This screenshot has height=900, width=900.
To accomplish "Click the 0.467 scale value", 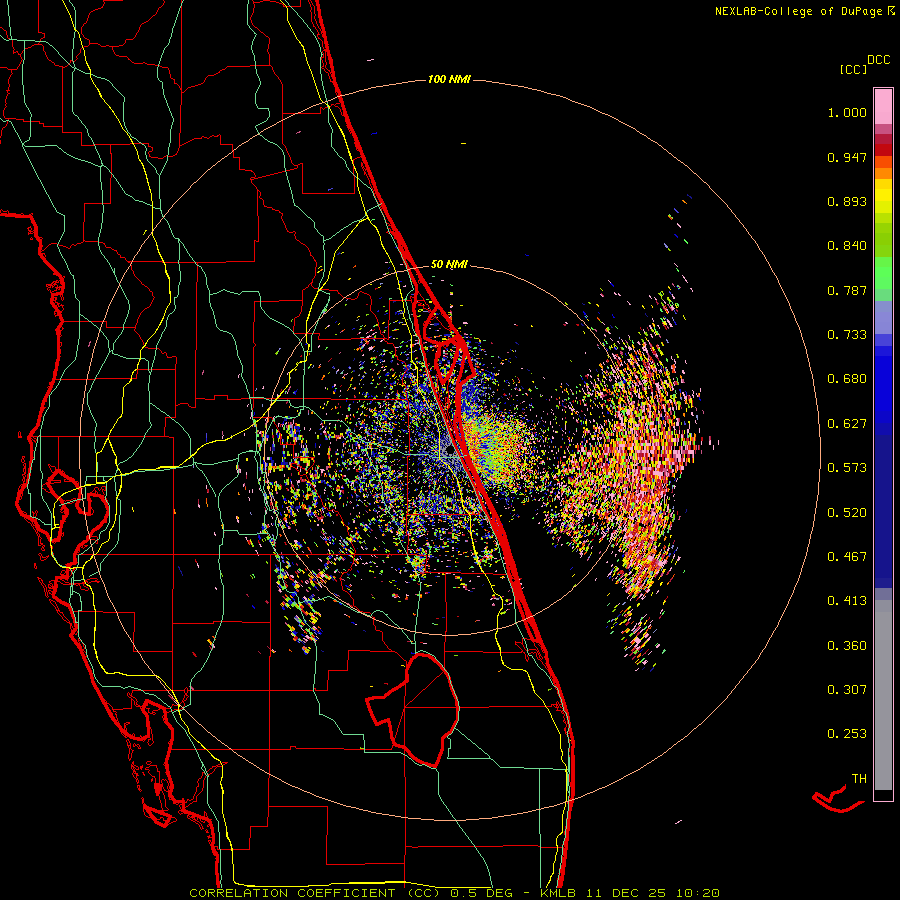I will pyautogui.click(x=847, y=557).
